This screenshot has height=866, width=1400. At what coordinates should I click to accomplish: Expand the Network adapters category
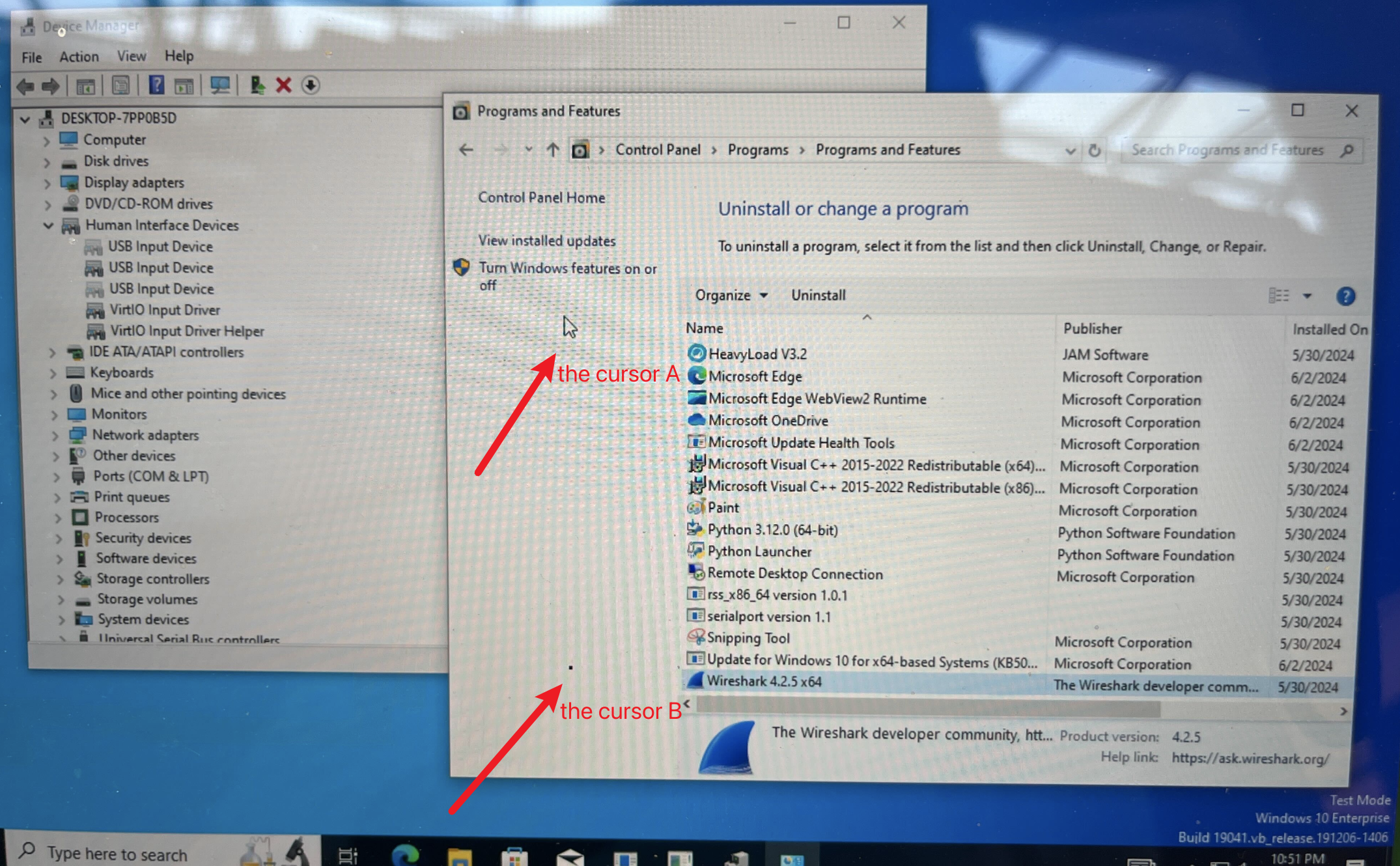pos(55,435)
